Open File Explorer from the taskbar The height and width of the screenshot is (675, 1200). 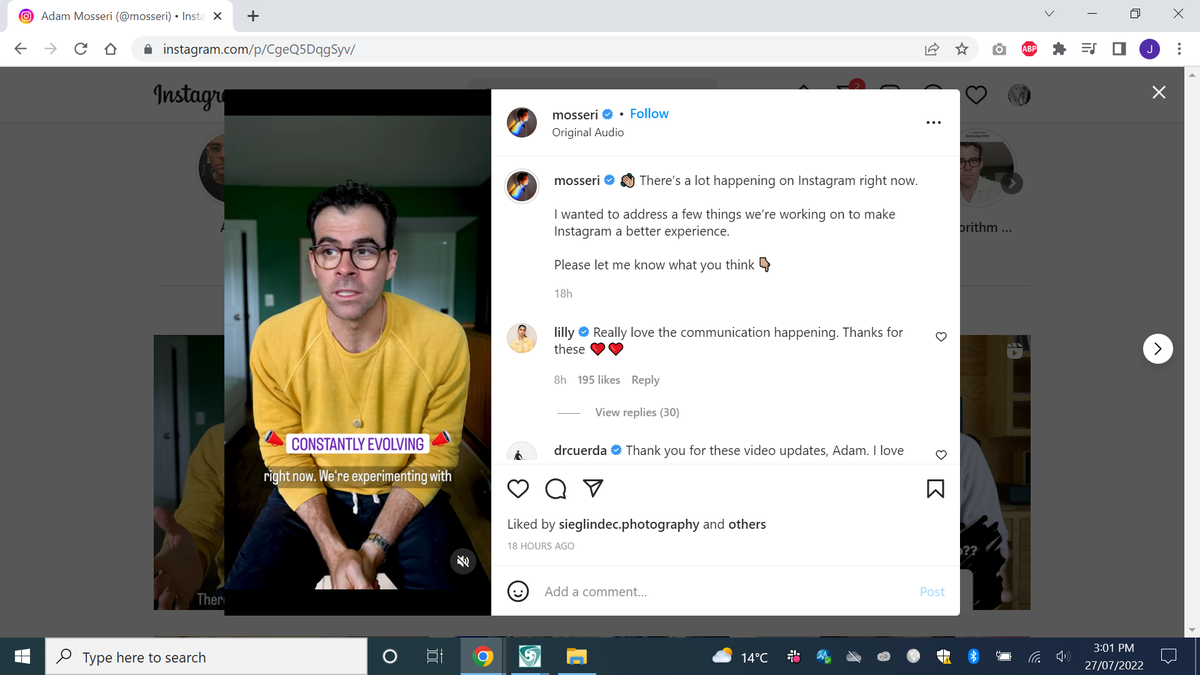point(575,657)
